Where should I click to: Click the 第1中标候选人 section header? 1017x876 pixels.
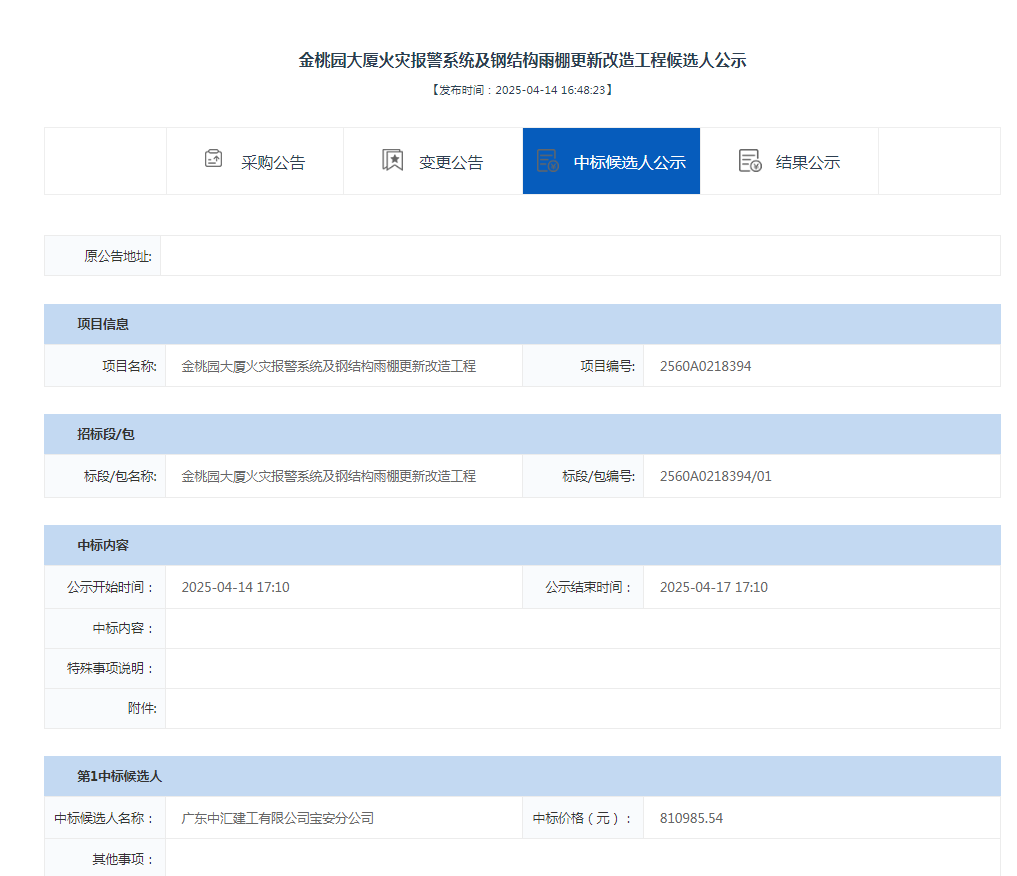tap(522, 776)
